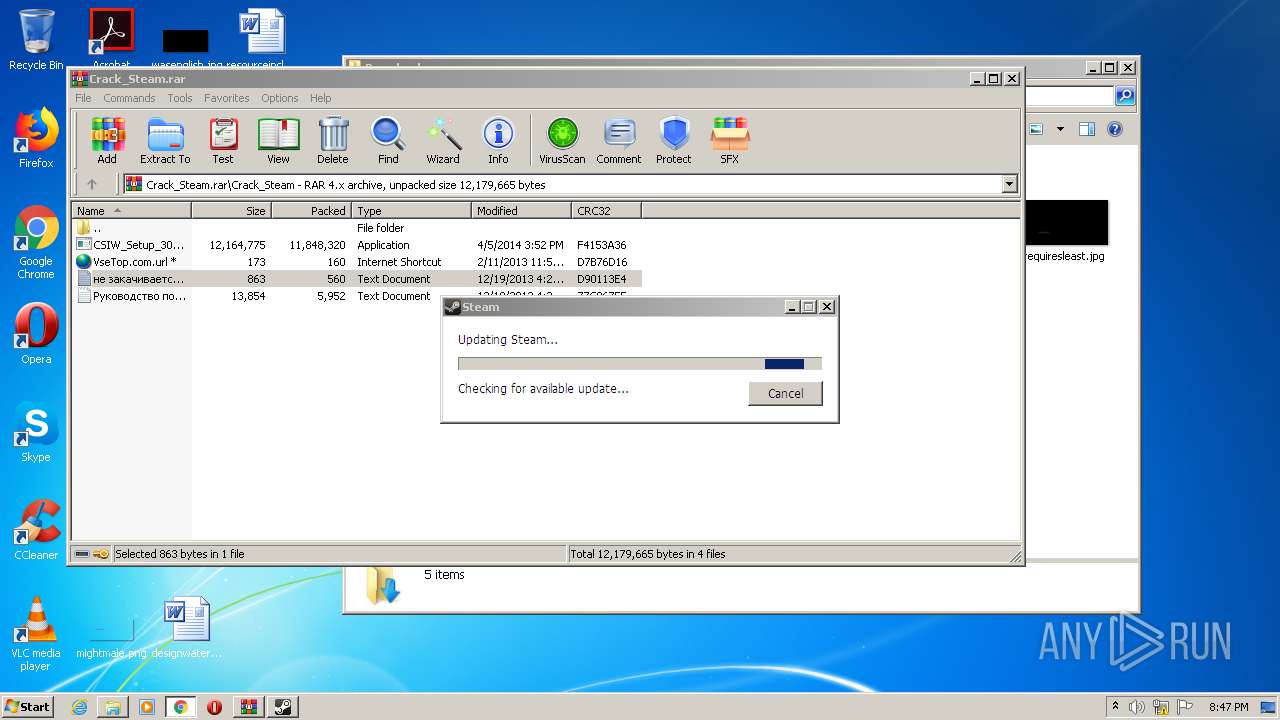Show hidden tray icons arrow

1115,706
